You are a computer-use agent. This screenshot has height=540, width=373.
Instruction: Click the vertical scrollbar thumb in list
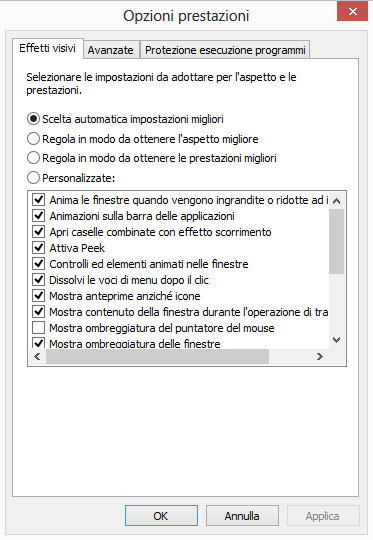point(336,241)
